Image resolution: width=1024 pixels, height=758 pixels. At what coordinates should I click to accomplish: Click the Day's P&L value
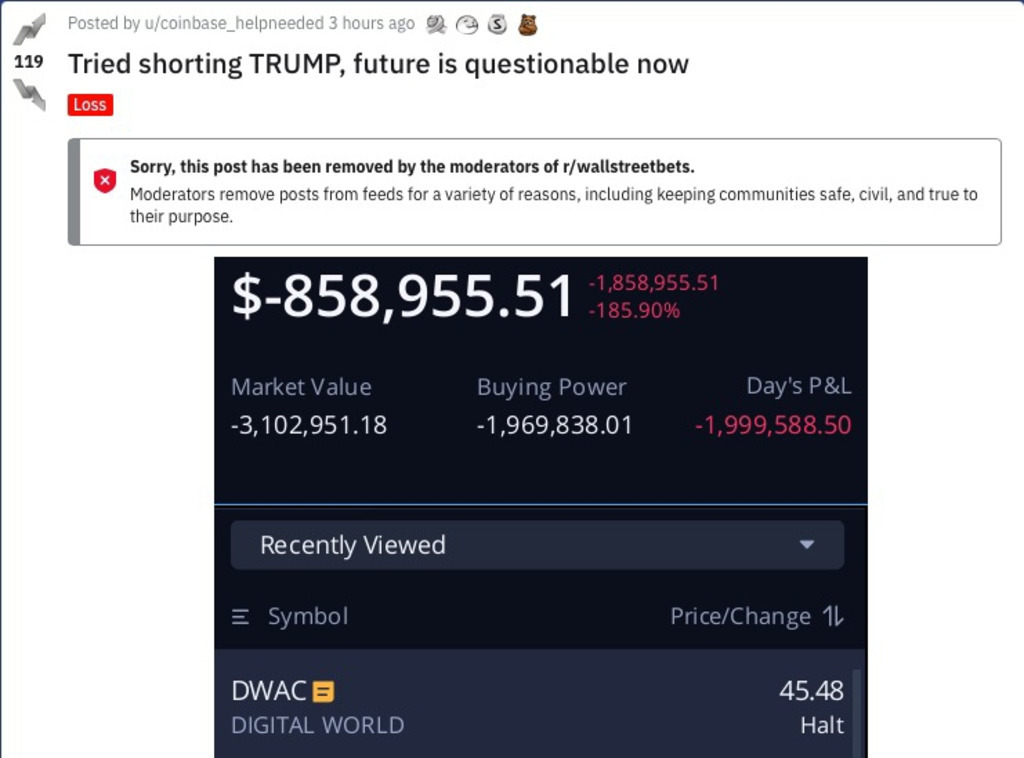(773, 425)
